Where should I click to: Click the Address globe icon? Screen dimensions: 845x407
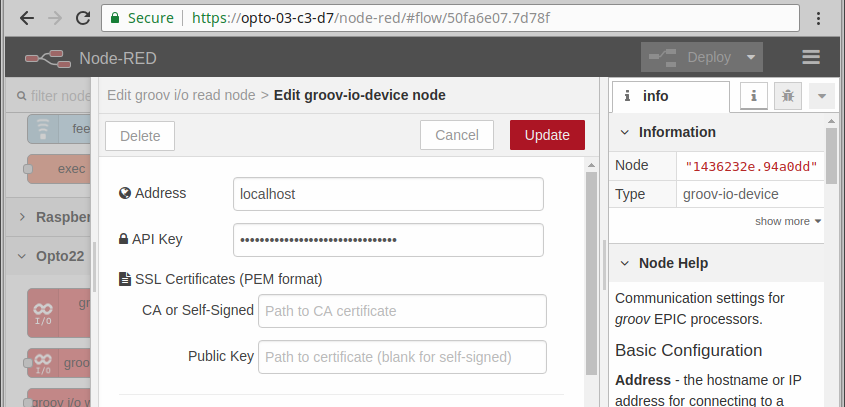click(x=125, y=193)
